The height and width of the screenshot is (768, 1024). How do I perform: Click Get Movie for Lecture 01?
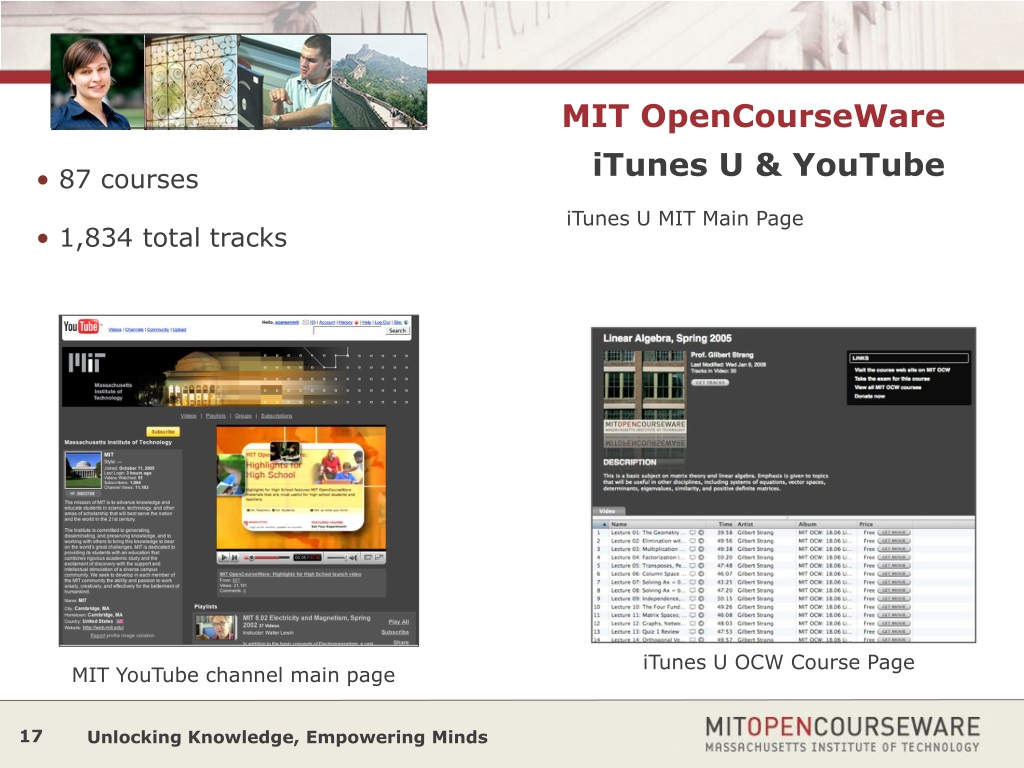[x=893, y=532]
